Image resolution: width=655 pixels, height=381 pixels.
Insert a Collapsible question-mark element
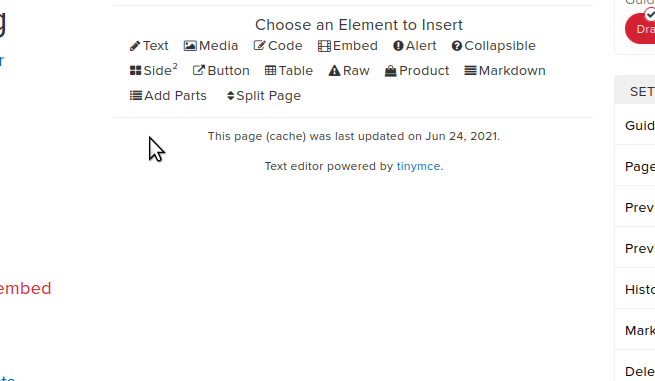(457, 46)
